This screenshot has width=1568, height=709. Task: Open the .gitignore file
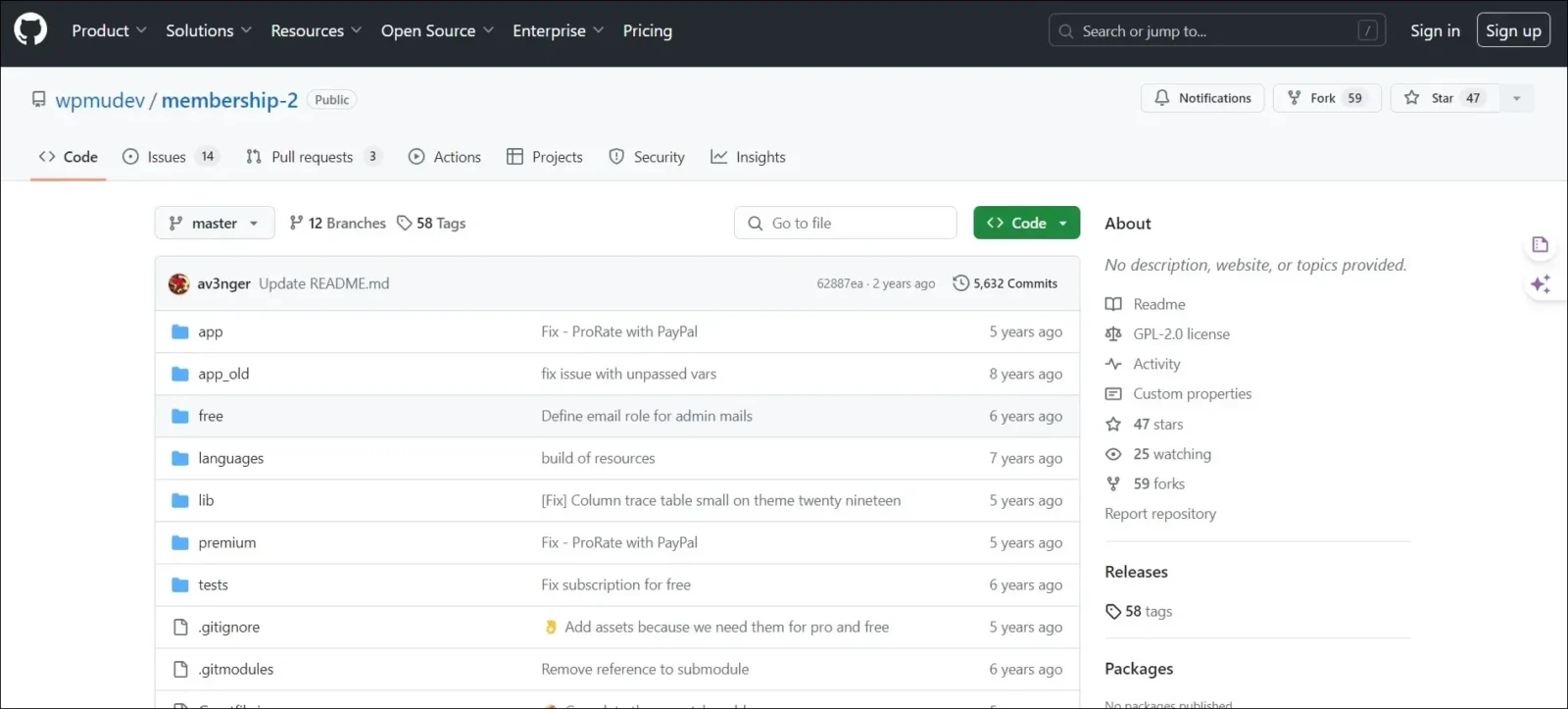[228, 627]
